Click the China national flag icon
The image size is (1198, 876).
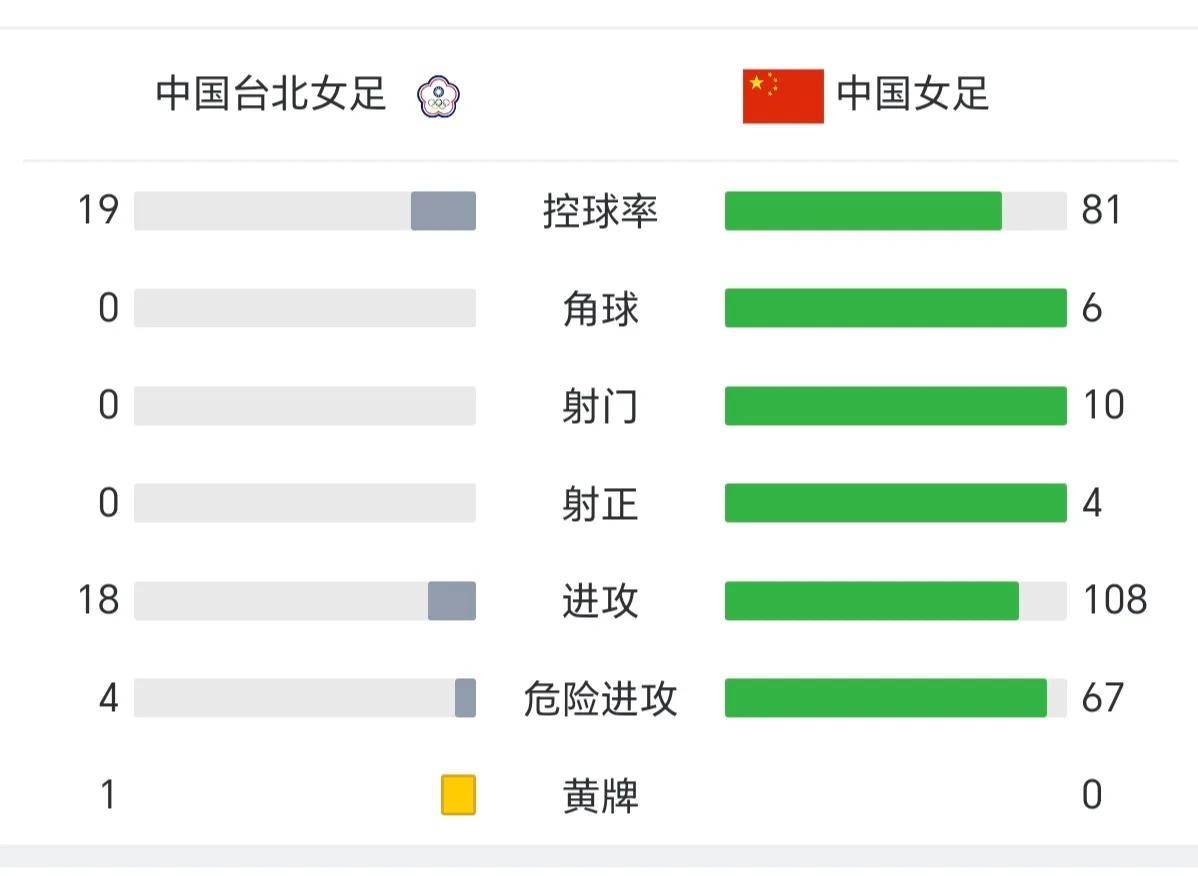(x=783, y=96)
